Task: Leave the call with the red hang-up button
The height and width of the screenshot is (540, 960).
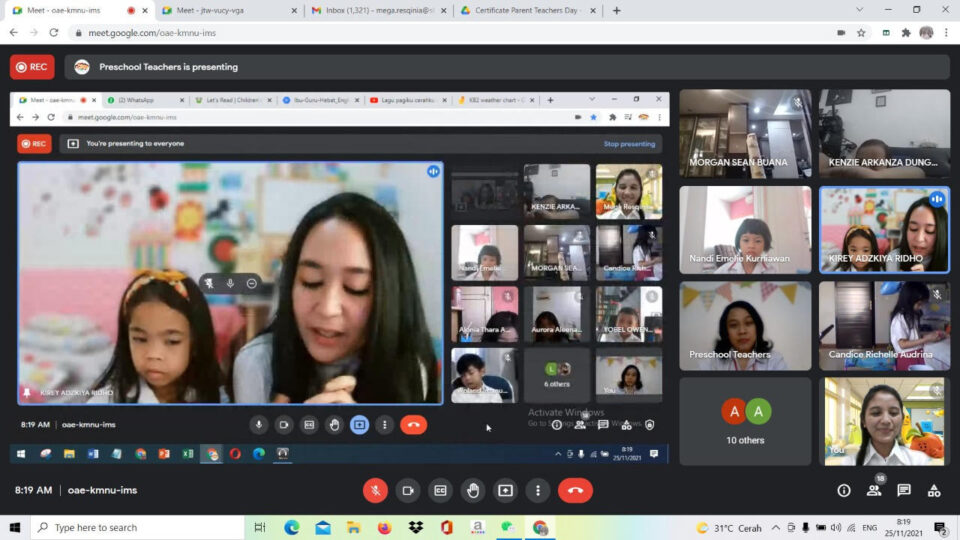Action: pos(575,490)
